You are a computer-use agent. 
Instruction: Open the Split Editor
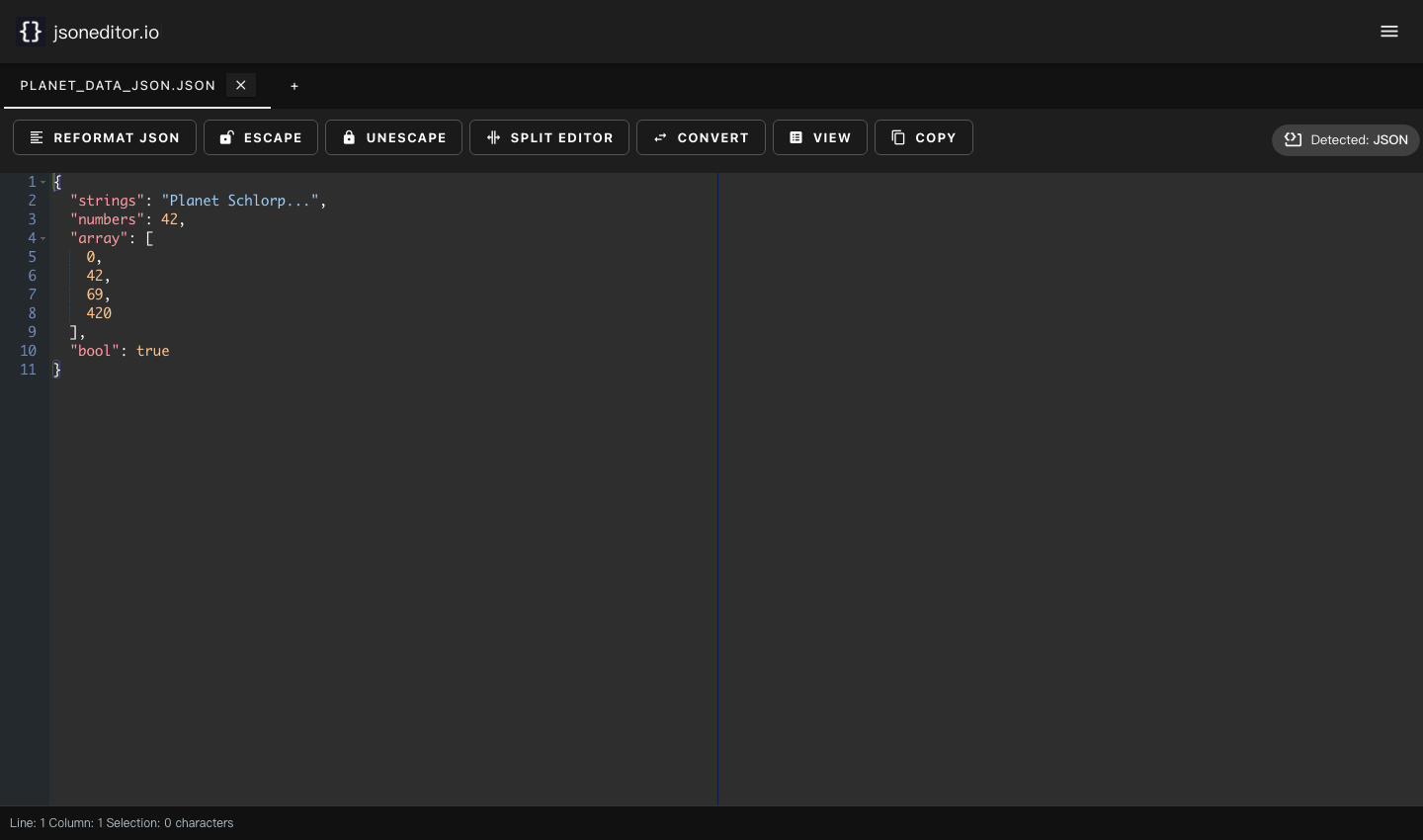click(549, 137)
